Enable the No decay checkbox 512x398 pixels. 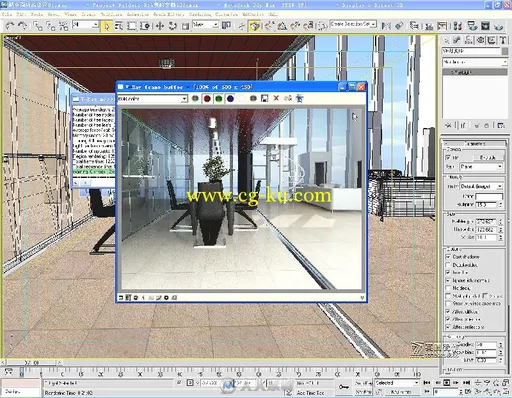pos(448,288)
